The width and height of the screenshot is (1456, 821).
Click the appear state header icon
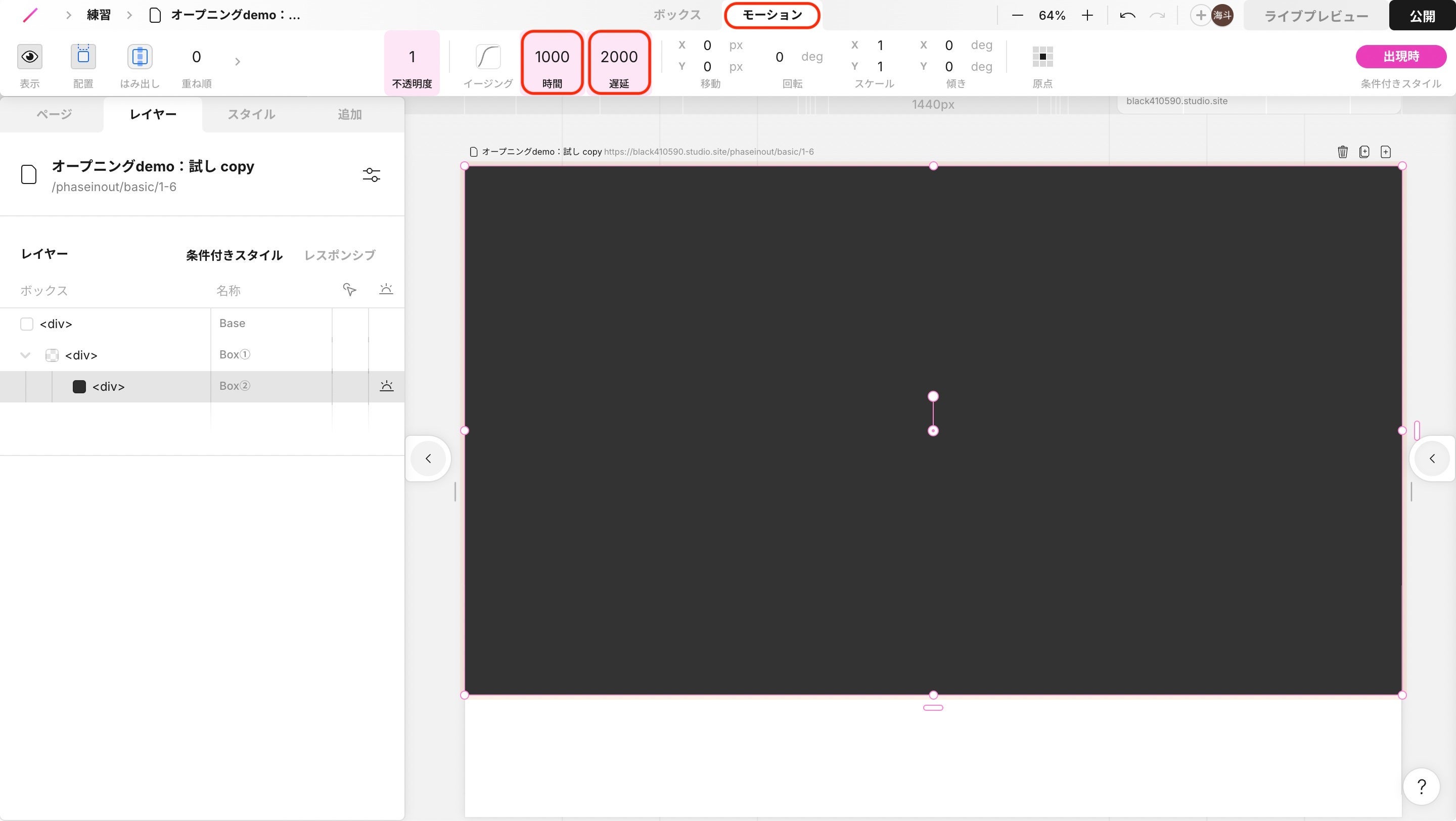coord(386,289)
